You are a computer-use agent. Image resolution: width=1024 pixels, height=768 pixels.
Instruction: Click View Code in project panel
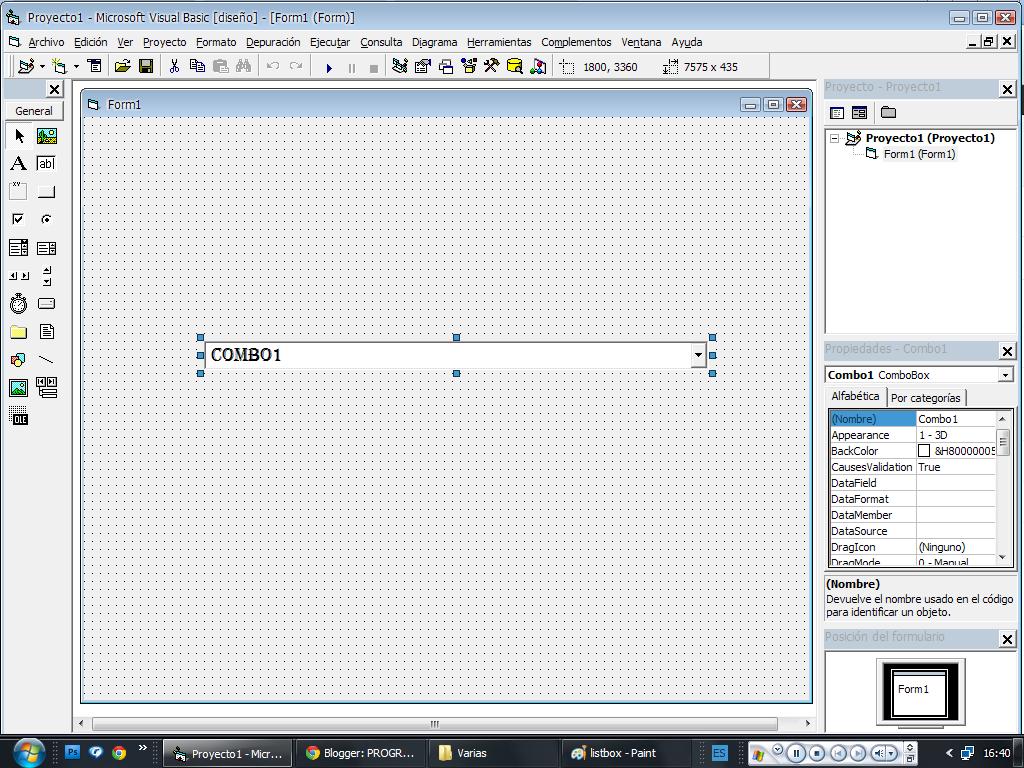pyautogui.click(x=837, y=113)
